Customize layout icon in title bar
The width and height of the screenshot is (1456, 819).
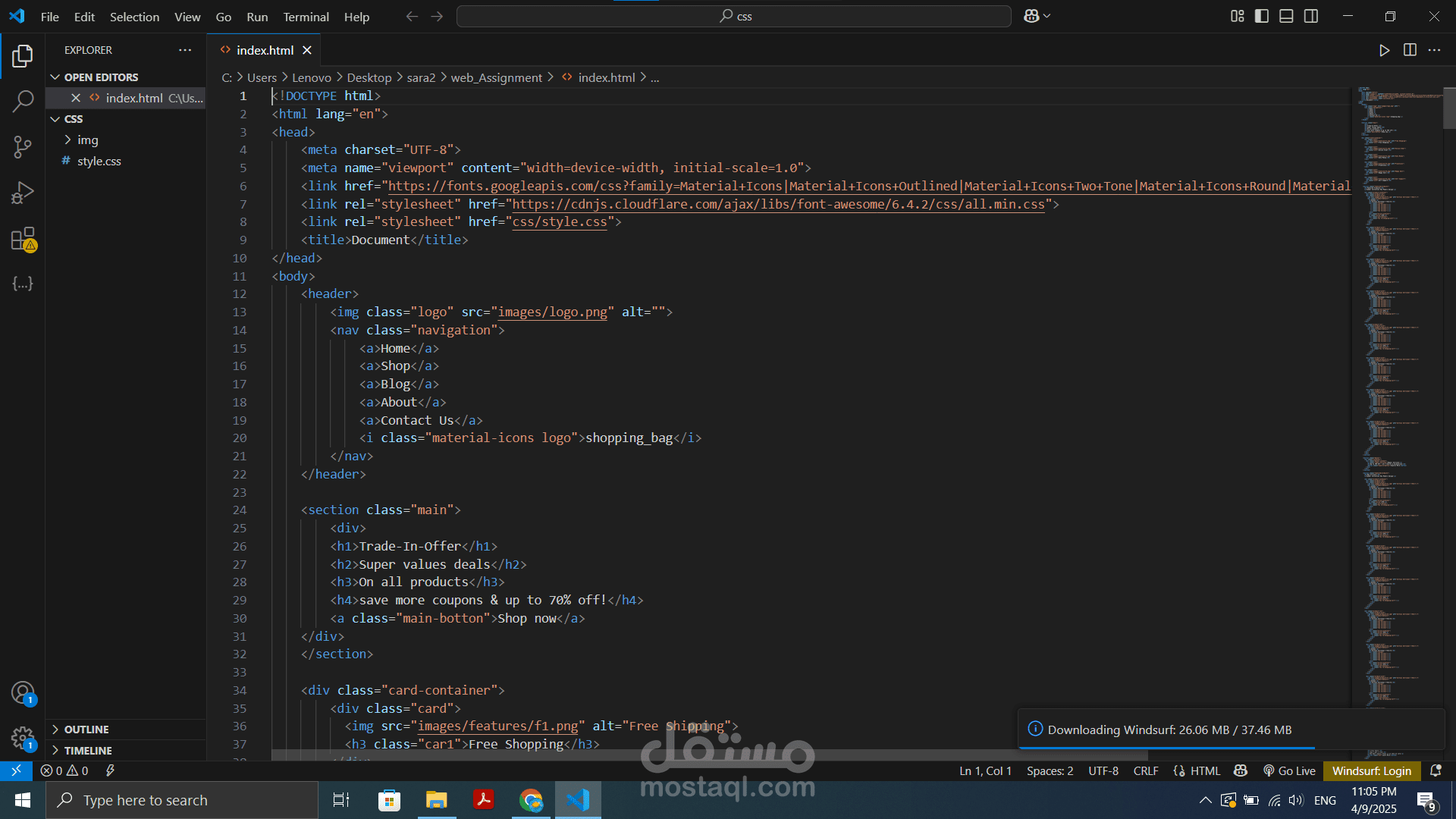[1238, 17]
